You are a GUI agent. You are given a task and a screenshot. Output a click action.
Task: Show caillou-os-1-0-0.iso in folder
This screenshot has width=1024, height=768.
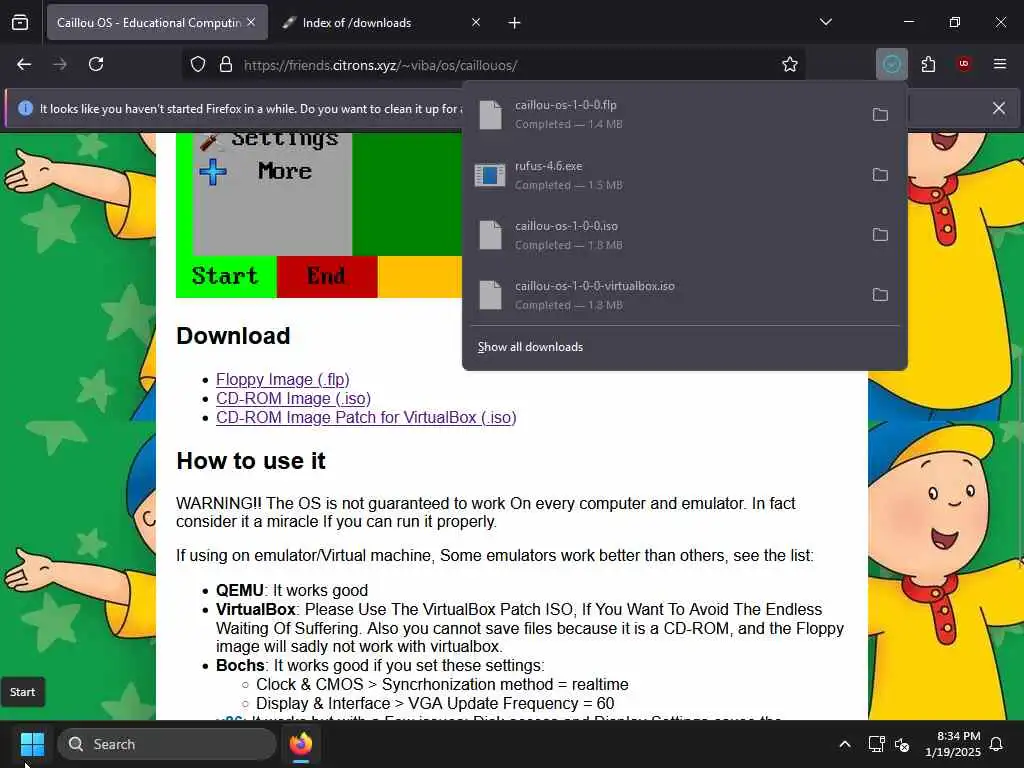pos(880,235)
